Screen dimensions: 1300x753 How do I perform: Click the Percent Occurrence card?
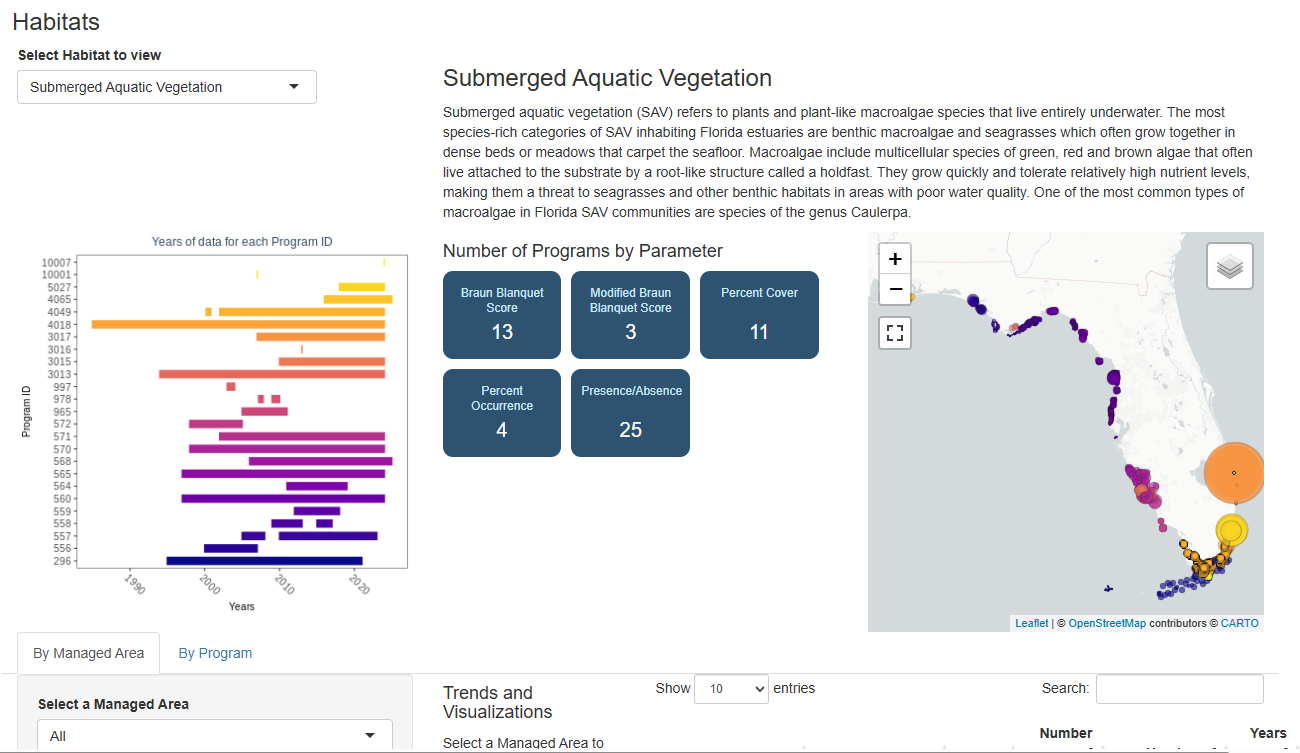pyautogui.click(x=502, y=413)
